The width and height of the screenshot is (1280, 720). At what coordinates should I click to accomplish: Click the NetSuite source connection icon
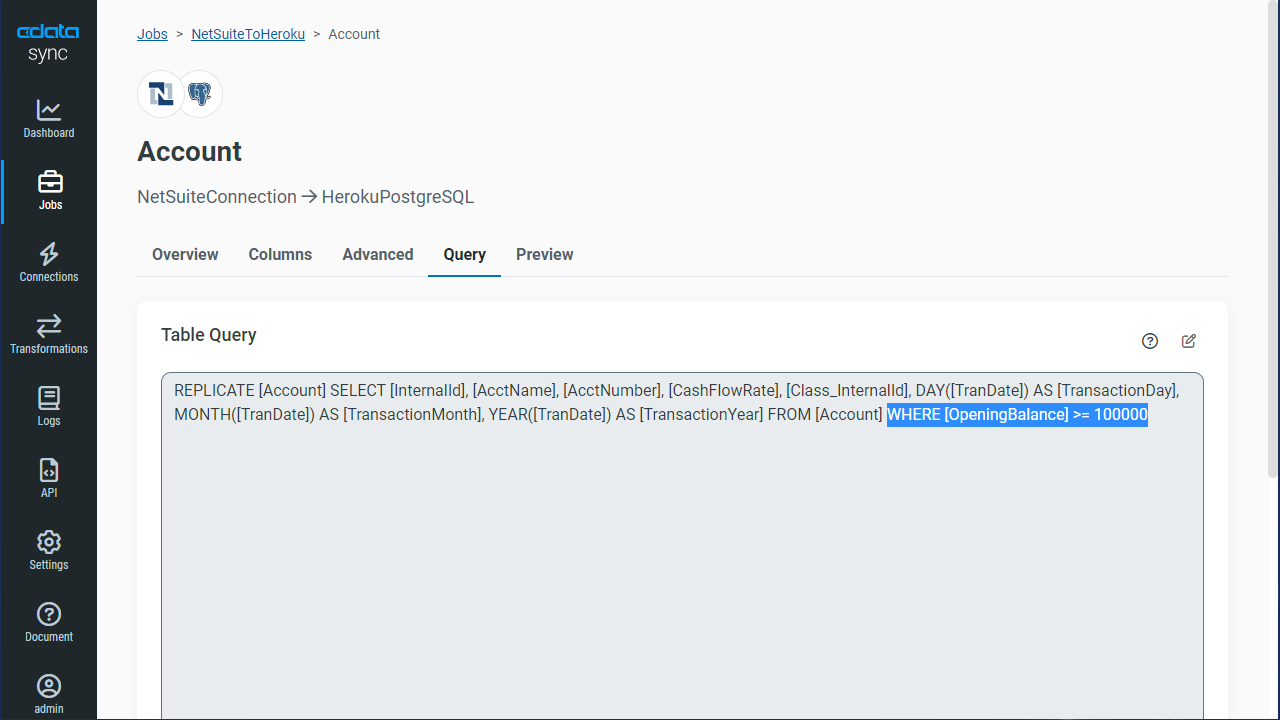click(160, 94)
